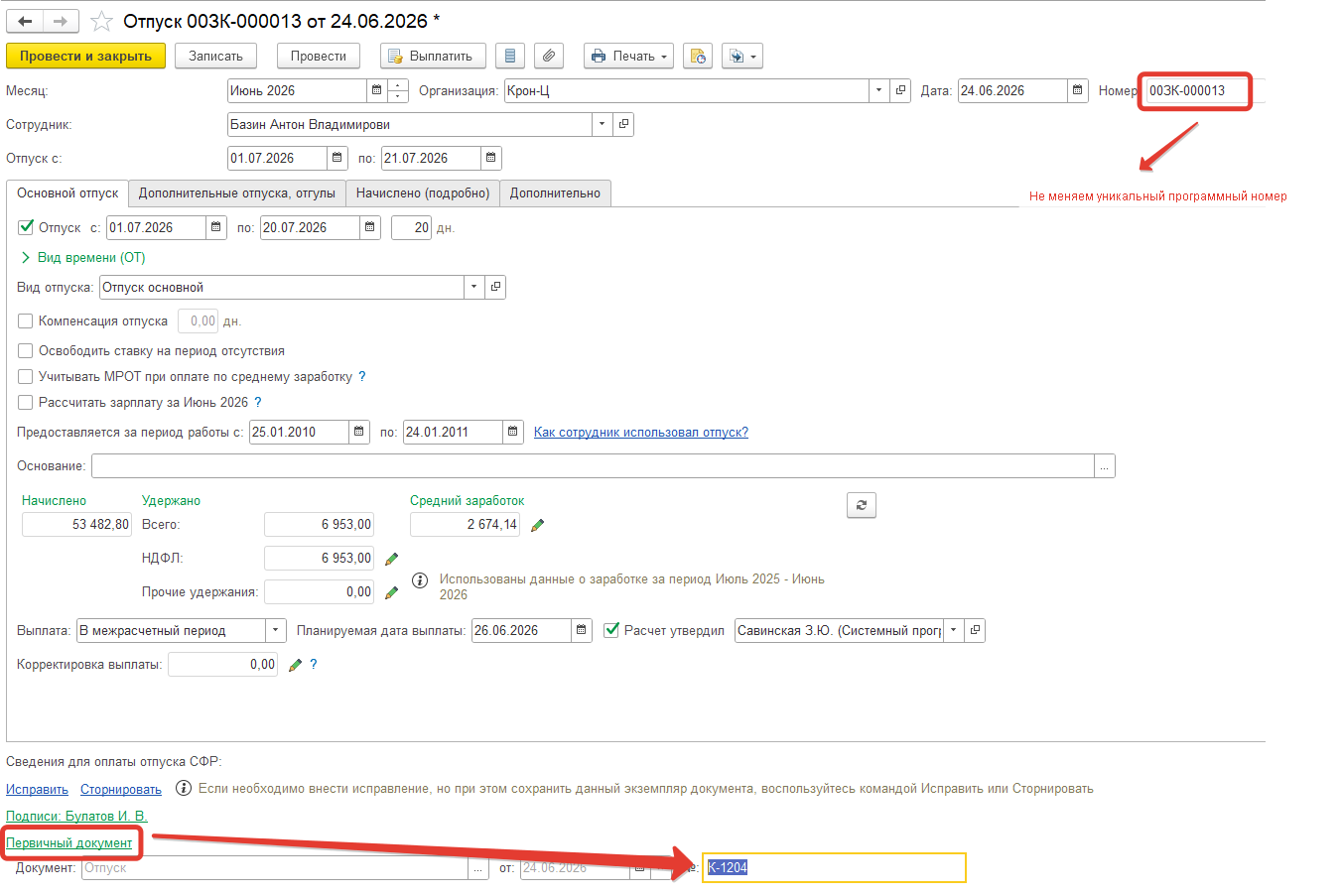Go back with the left arrow
This screenshot has width=1343, height=896.
tap(26, 21)
